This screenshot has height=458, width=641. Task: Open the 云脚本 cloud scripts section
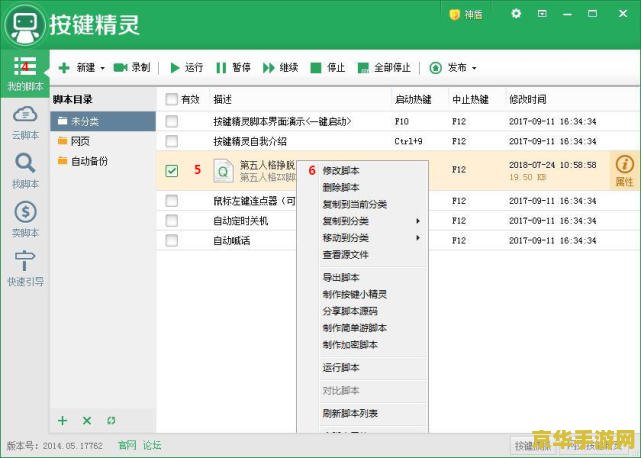[x=25, y=123]
